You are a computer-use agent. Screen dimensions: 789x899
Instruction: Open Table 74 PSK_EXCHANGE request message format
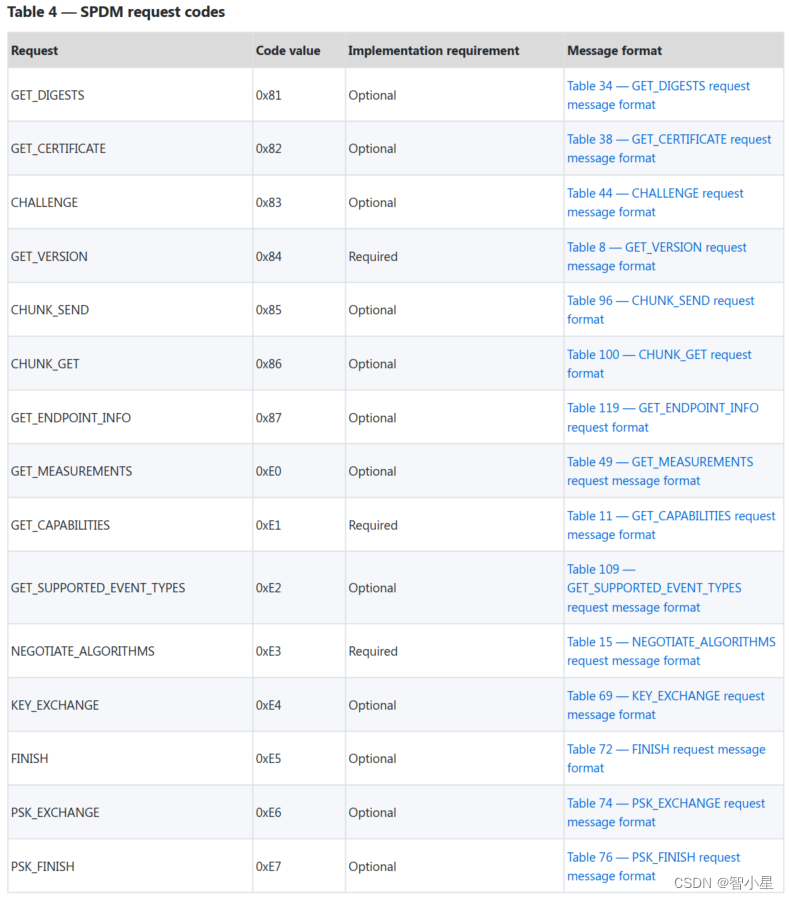pos(666,812)
